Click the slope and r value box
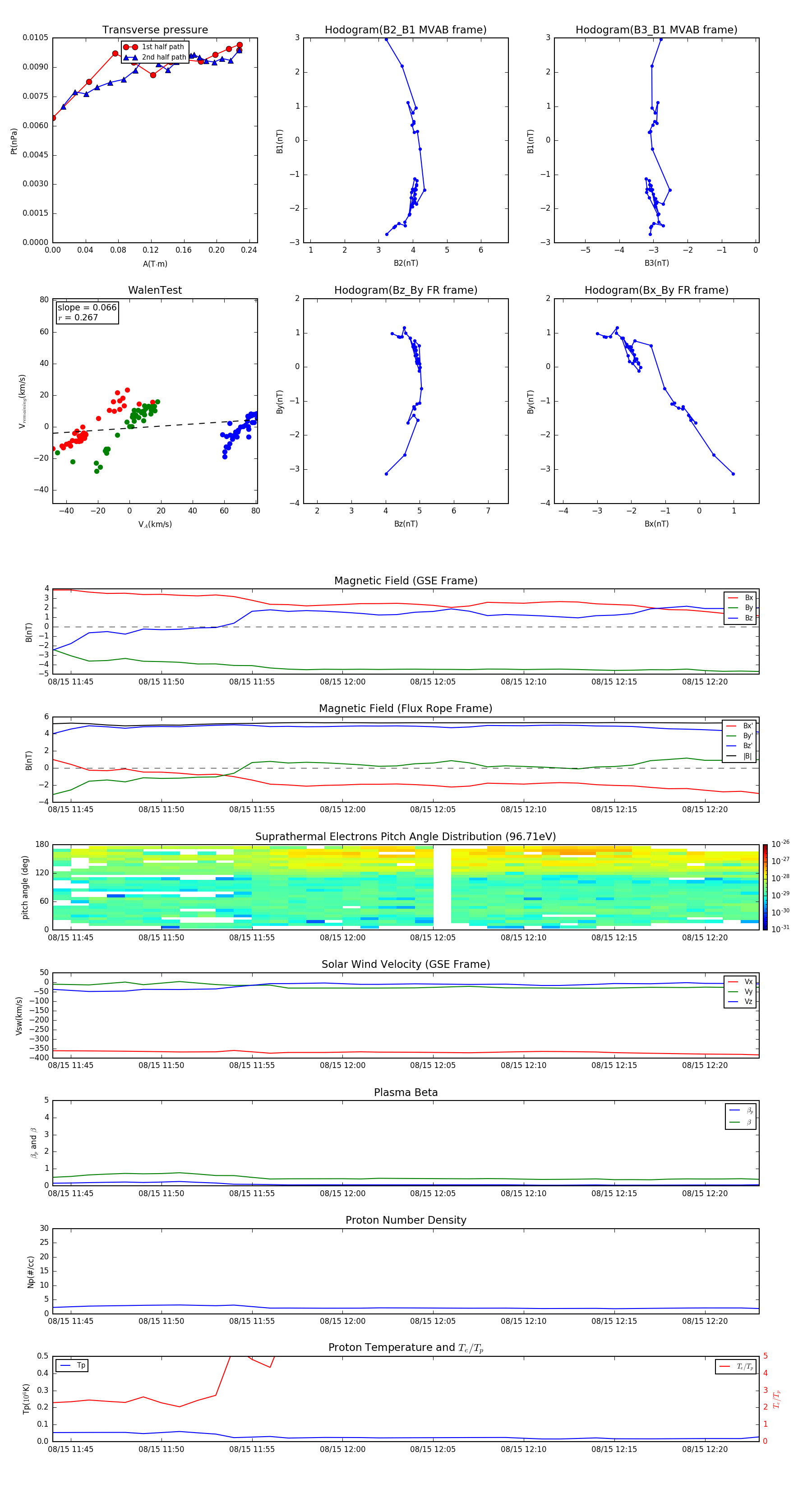 pos(87,312)
